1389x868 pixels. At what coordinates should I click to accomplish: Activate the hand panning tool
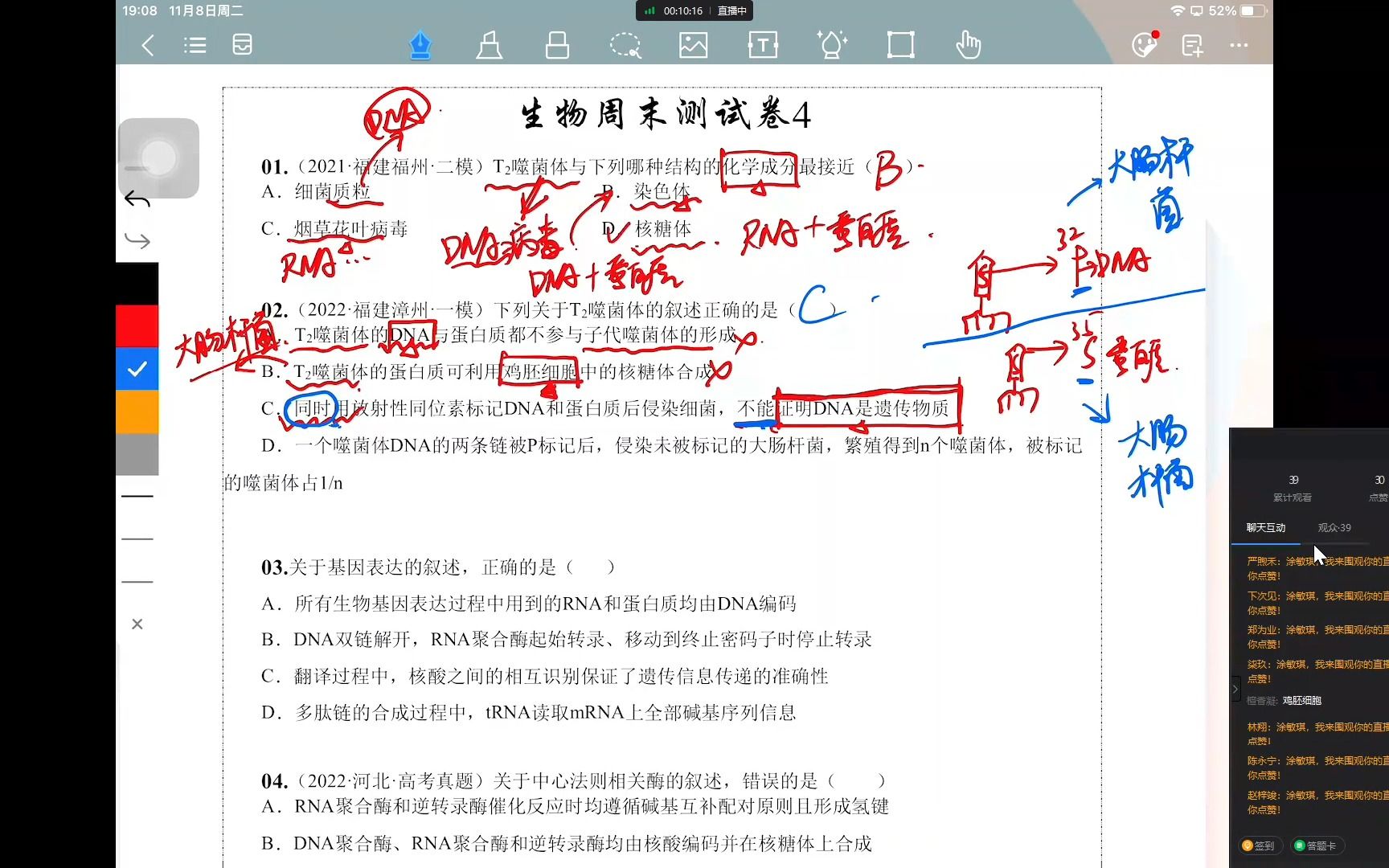point(969,45)
